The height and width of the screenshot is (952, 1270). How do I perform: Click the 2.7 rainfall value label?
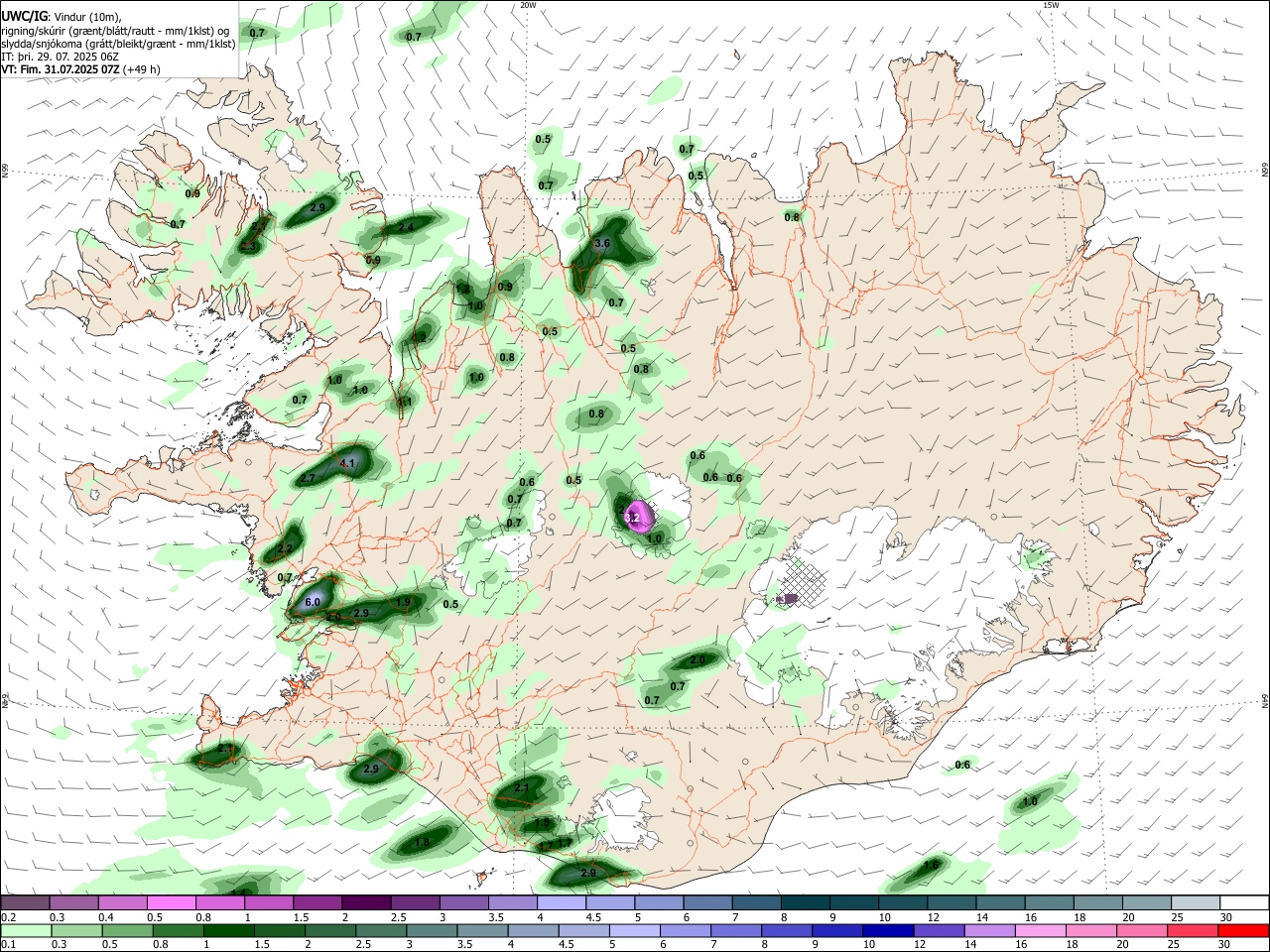(x=308, y=478)
